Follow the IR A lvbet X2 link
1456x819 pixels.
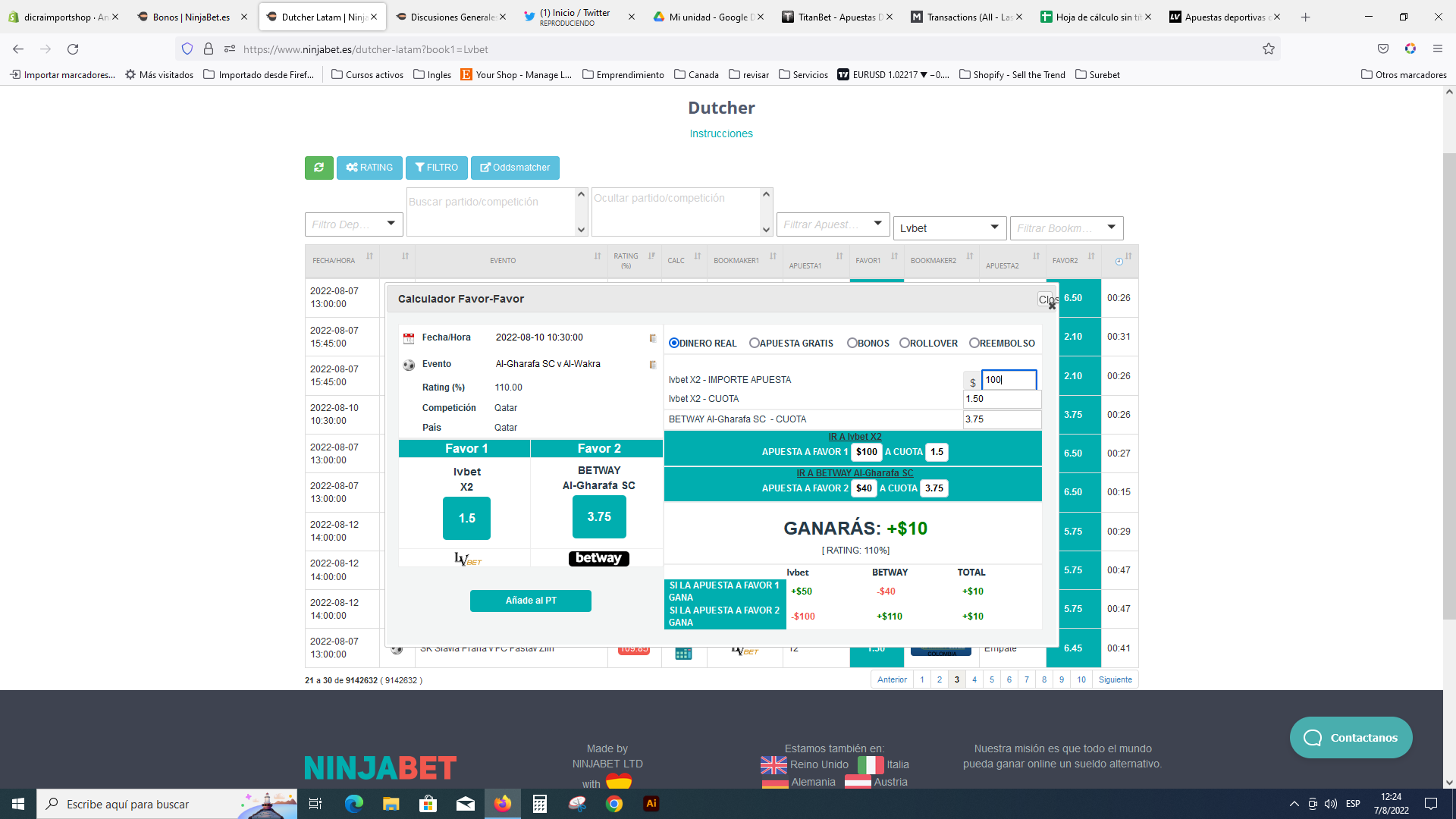point(855,437)
